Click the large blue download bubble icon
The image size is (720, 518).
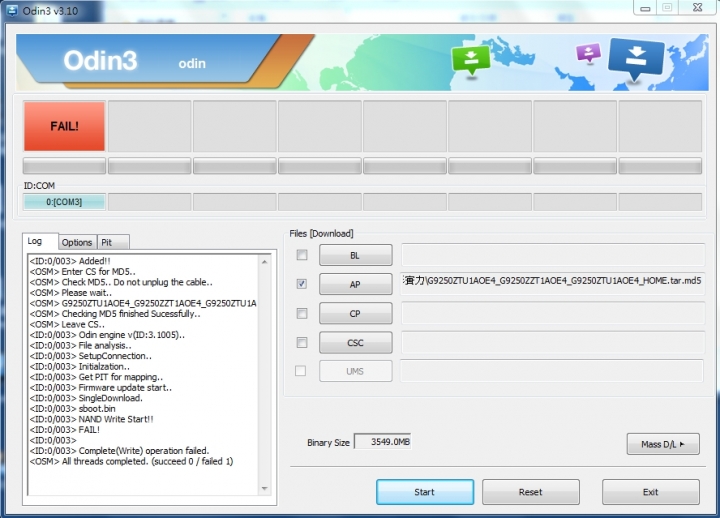click(636, 59)
